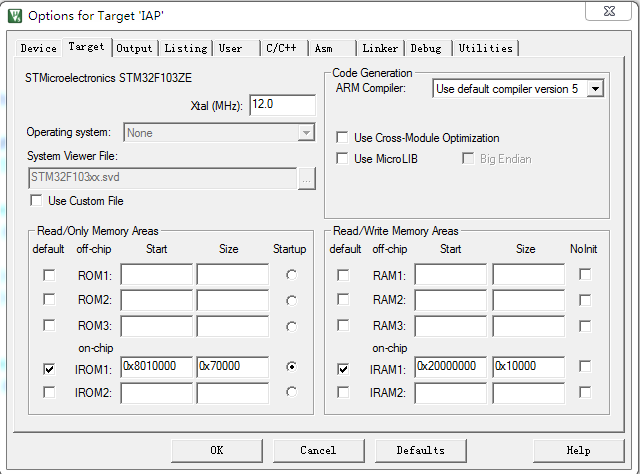Confirm settings with the OK button
The height and width of the screenshot is (474, 640).
click(217, 450)
